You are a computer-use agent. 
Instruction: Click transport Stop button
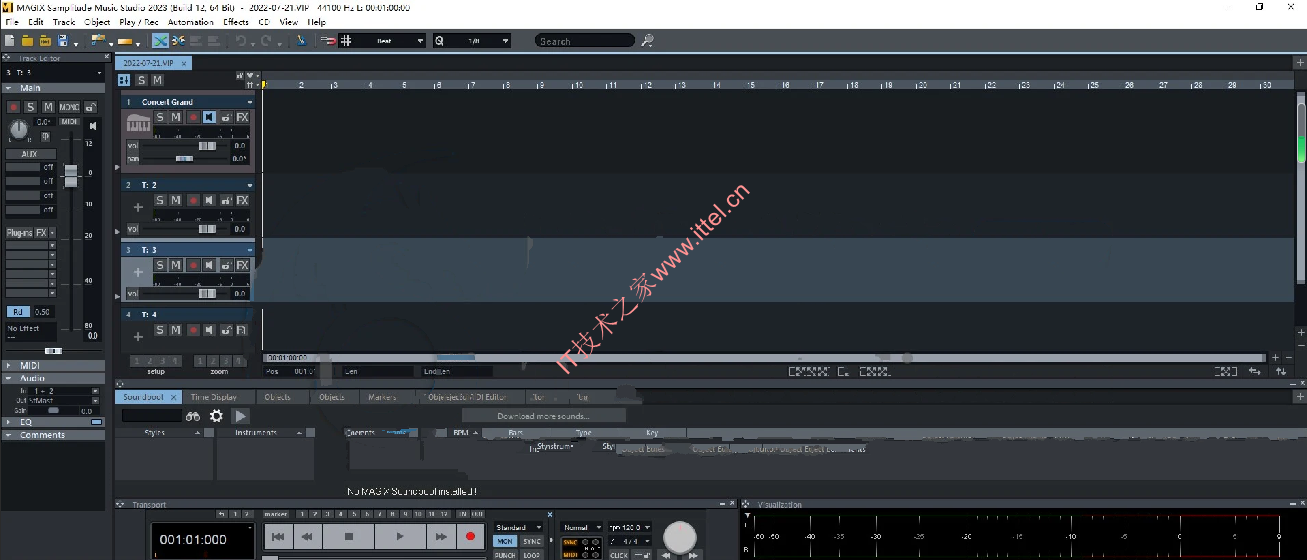coord(349,537)
